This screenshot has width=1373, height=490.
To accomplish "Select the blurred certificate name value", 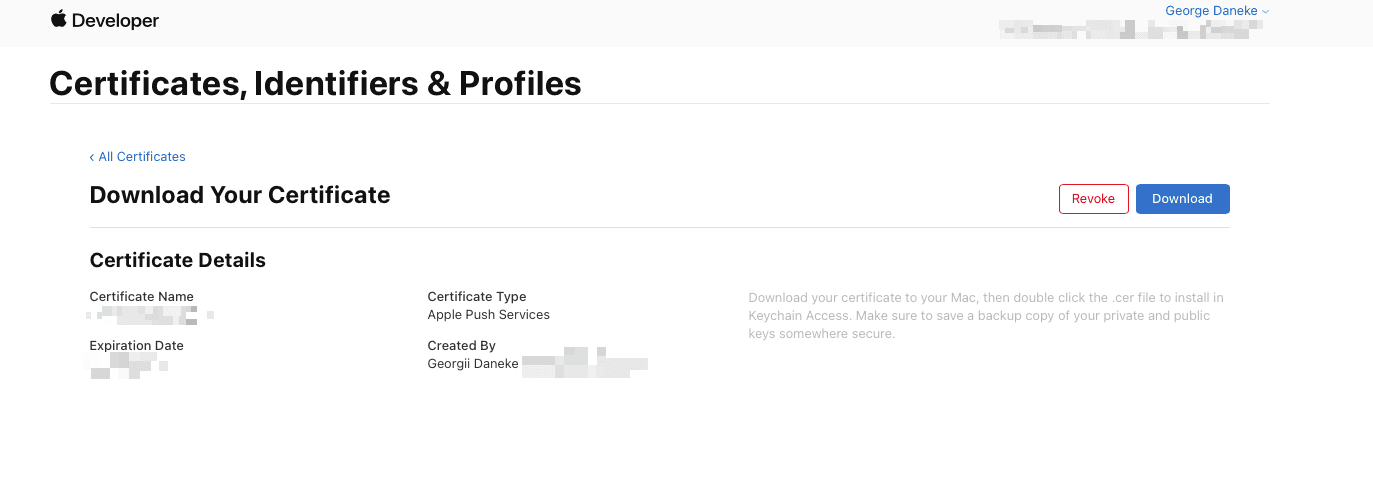I will pyautogui.click(x=150, y=316).
